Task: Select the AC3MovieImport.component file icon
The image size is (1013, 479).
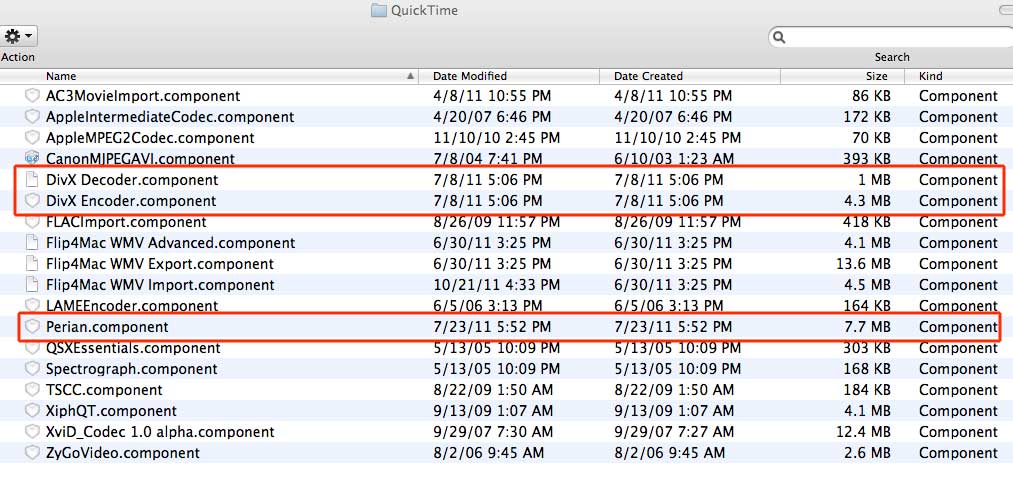Action: click(x=32, y=96)
